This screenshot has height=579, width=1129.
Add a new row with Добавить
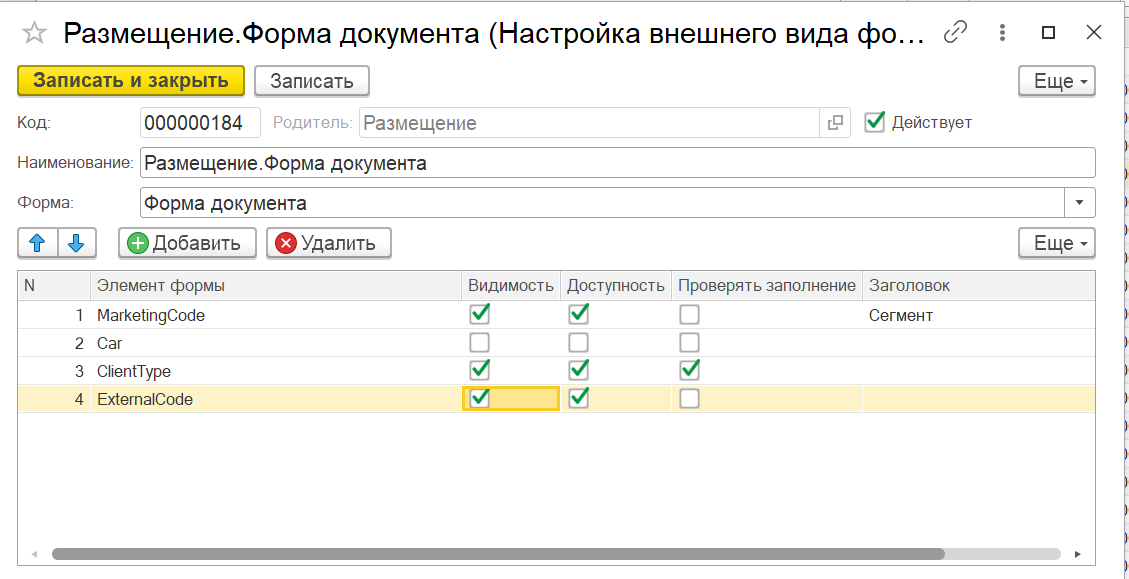point(187,243)
